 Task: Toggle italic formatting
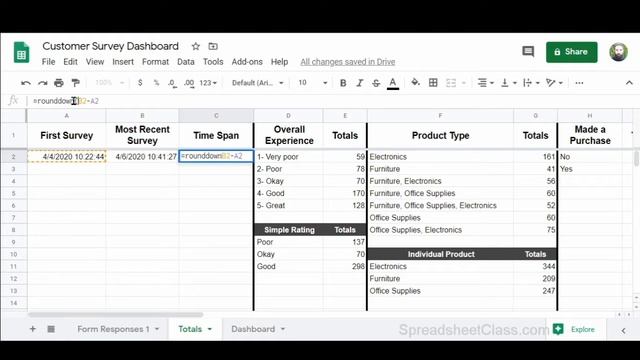click(x=360, y=83)
